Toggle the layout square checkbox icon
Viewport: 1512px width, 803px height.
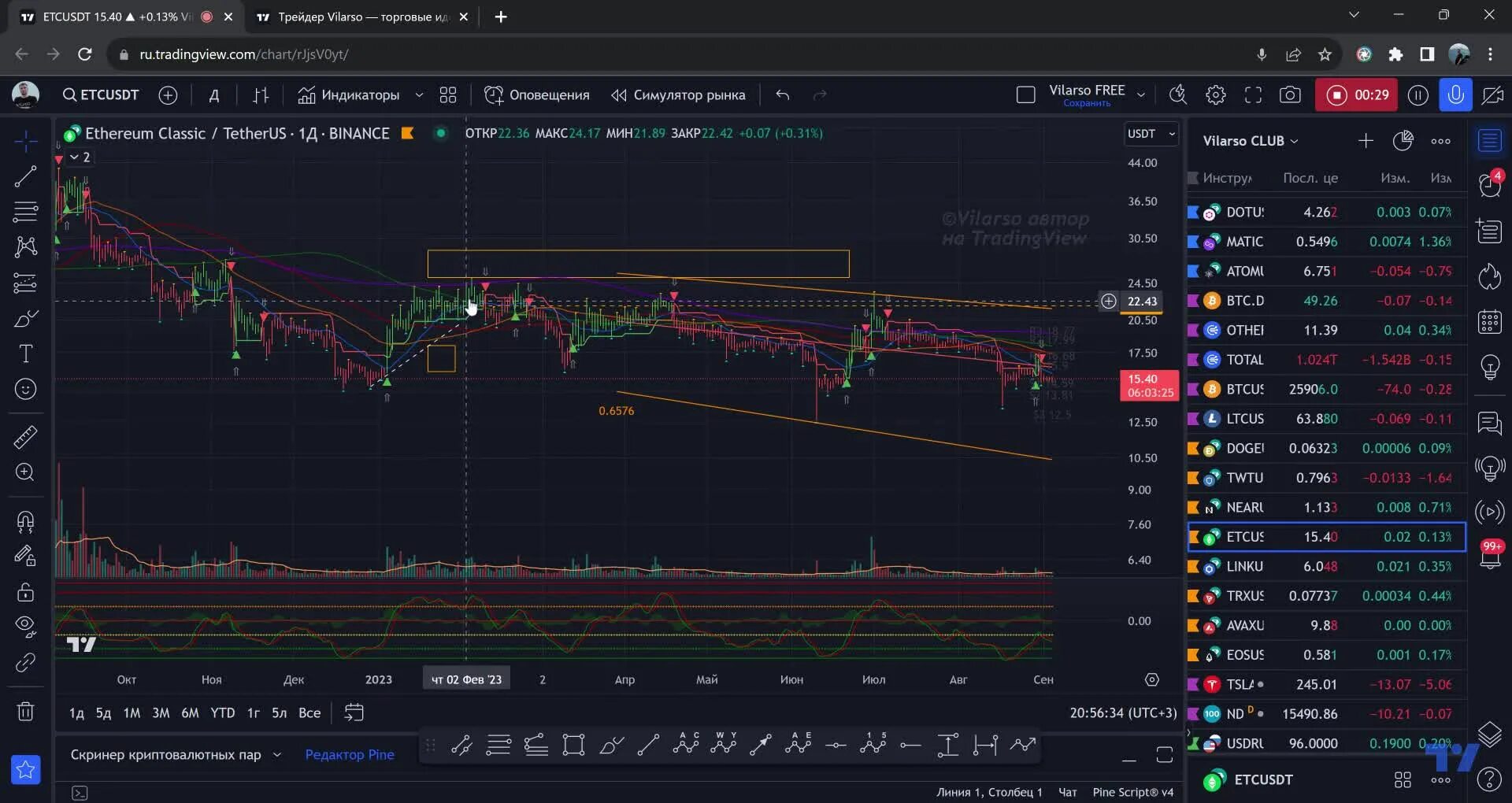pyautogui.click(x=1025, y=95)
